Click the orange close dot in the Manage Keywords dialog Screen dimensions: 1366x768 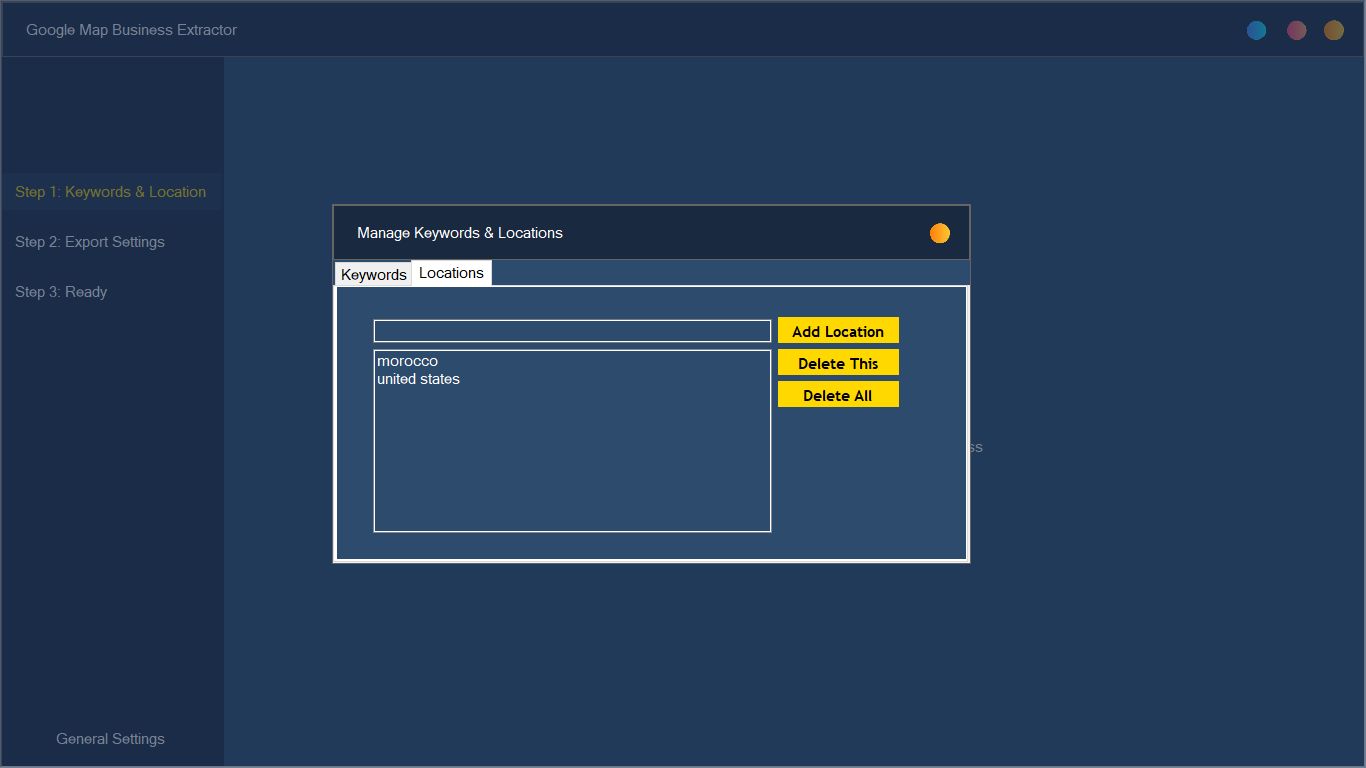tap(939, 233)
